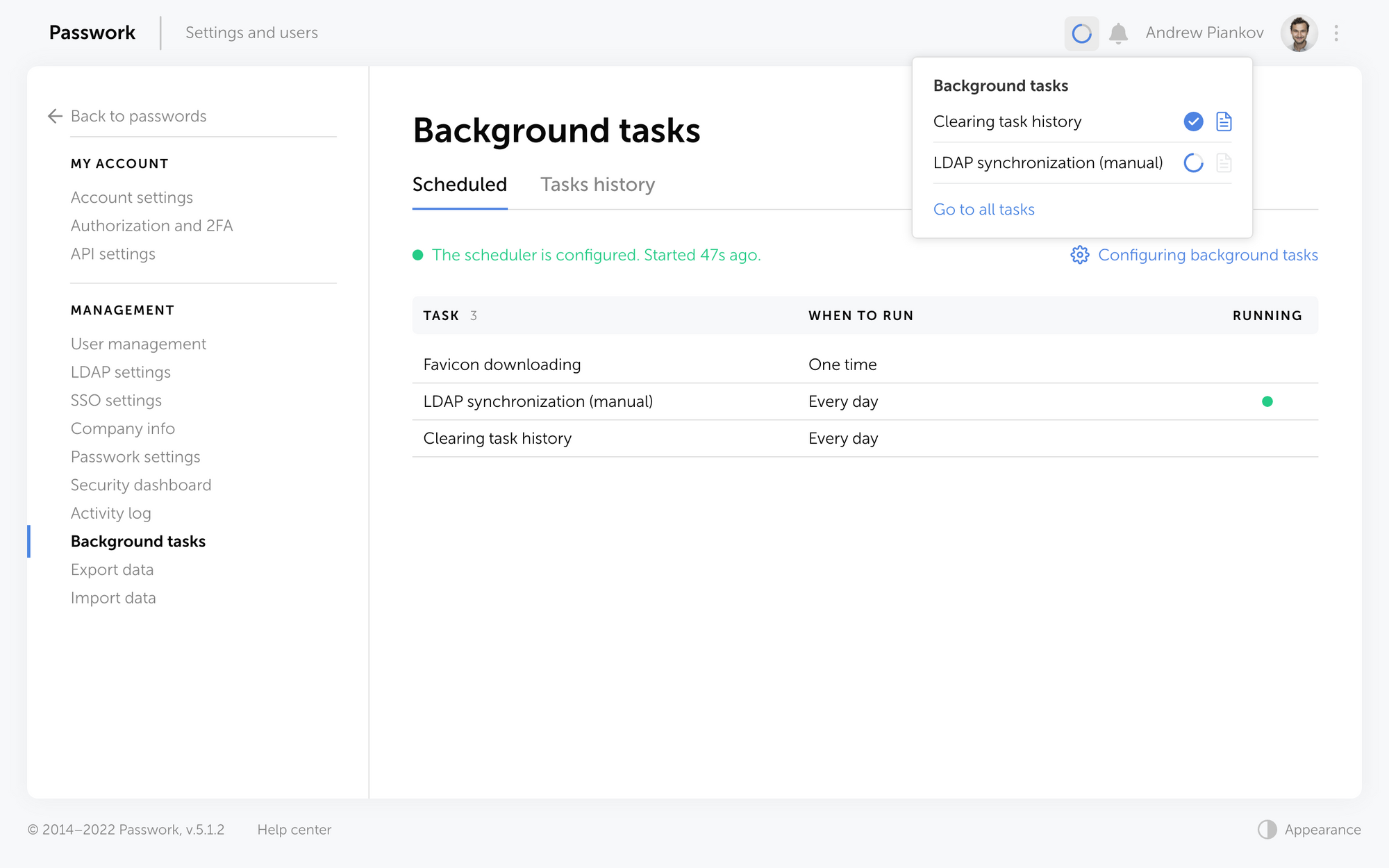Viewport: 1389px width, 868px height.
Task: Go to all tasks link
Action: (983, 210)
